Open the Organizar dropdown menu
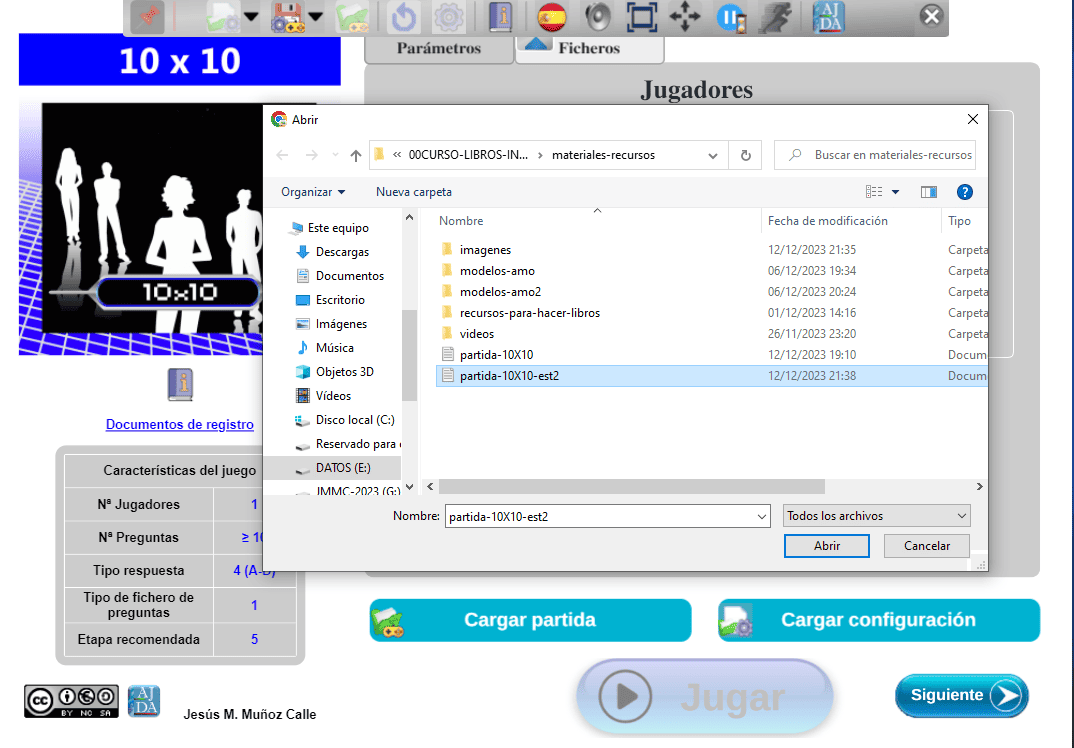 [x=313, y=192]
